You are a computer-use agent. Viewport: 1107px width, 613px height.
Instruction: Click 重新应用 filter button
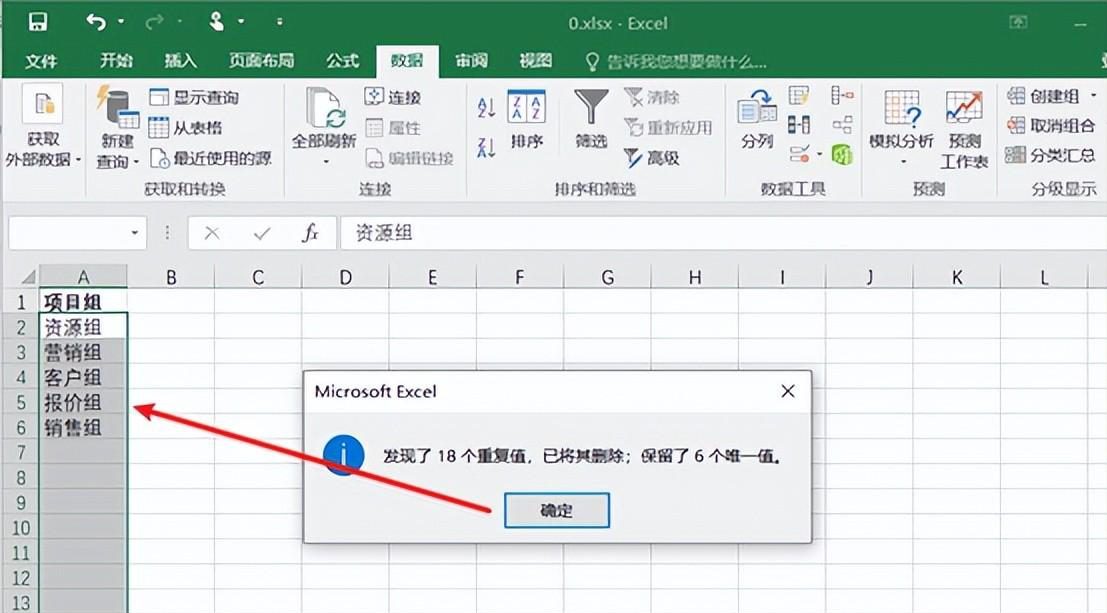(x=669, y=128)
